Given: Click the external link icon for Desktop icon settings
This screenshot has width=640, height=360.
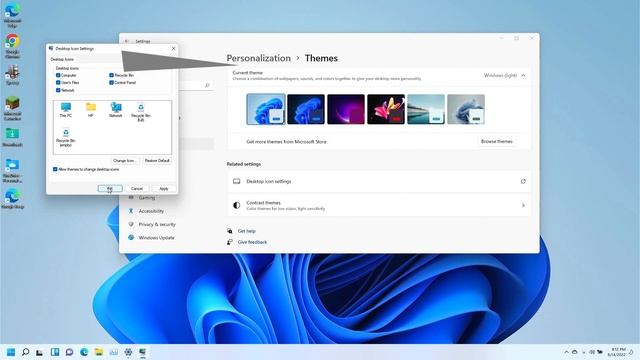Looking at the screenshot, I should click(x=523, y=181).
